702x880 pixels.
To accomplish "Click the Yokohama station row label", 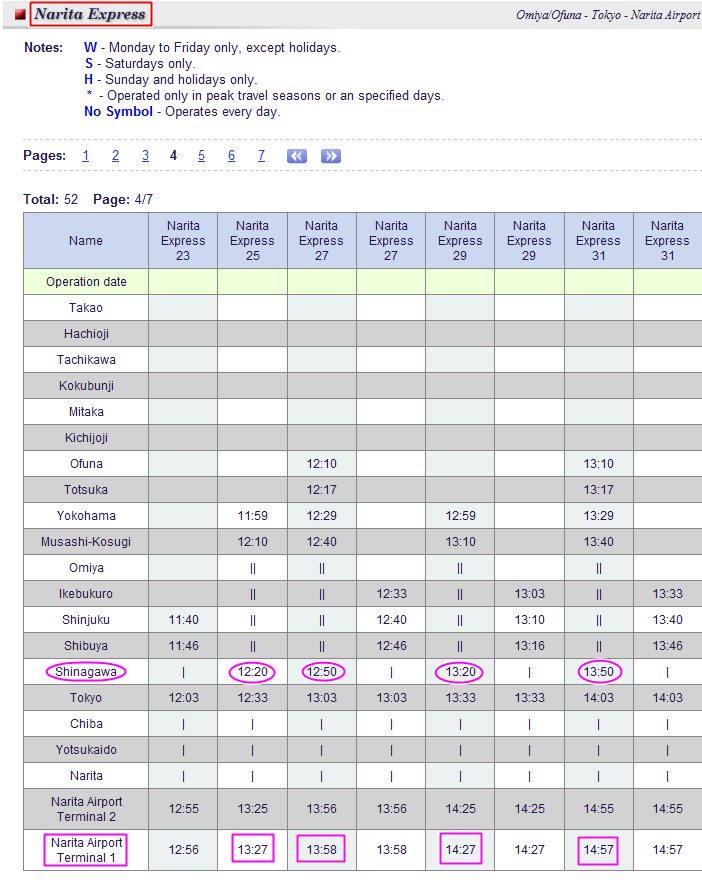I will coord(86,516).
